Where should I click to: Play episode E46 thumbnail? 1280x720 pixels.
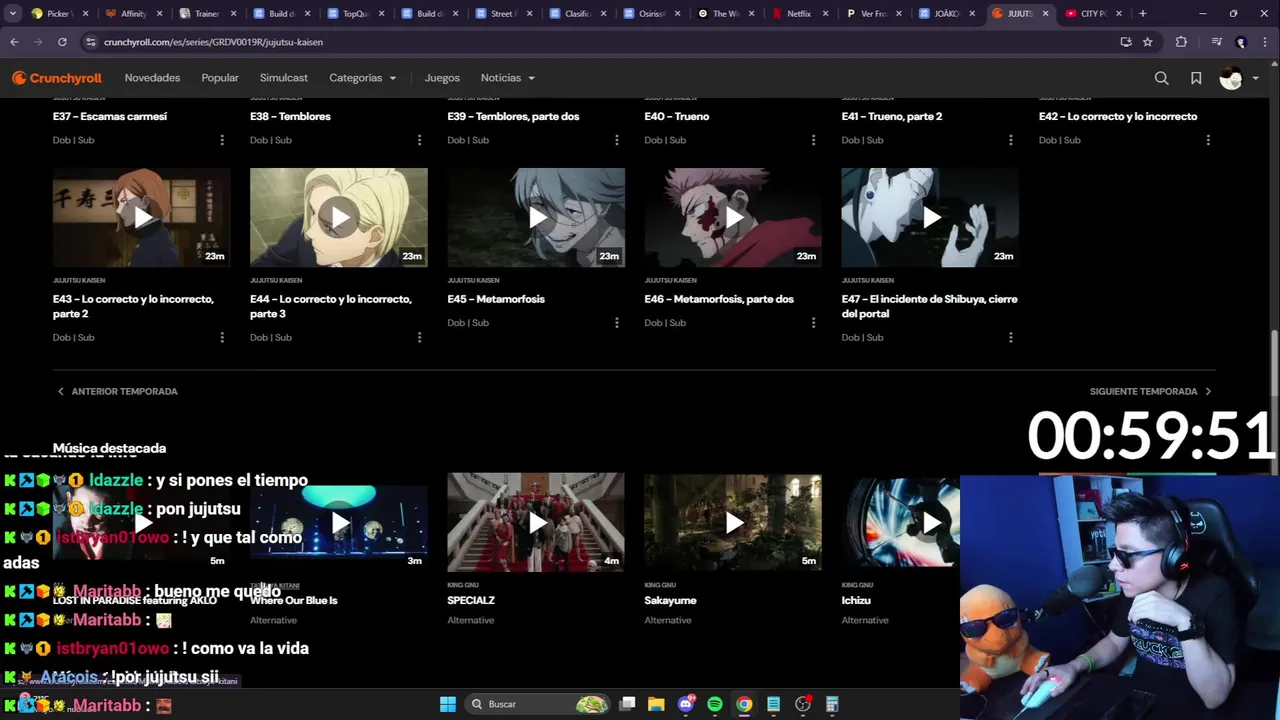point(733,217)
